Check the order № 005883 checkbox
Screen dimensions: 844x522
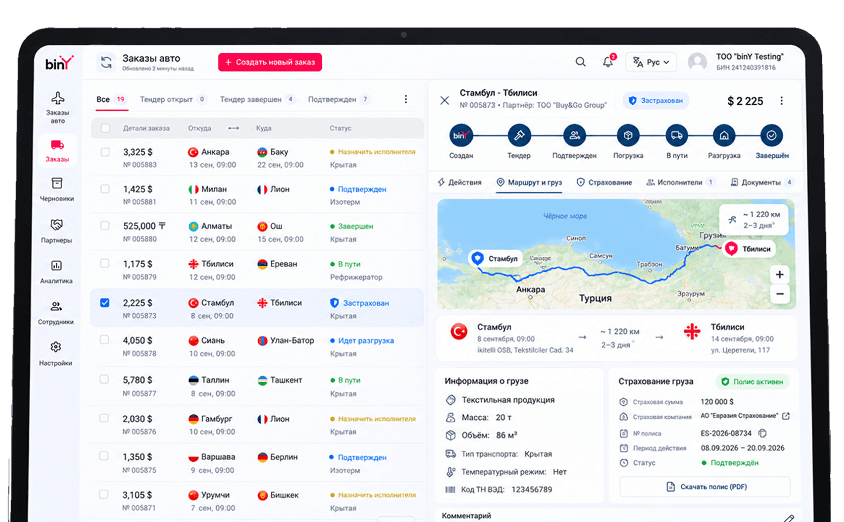tap(105, 152)
